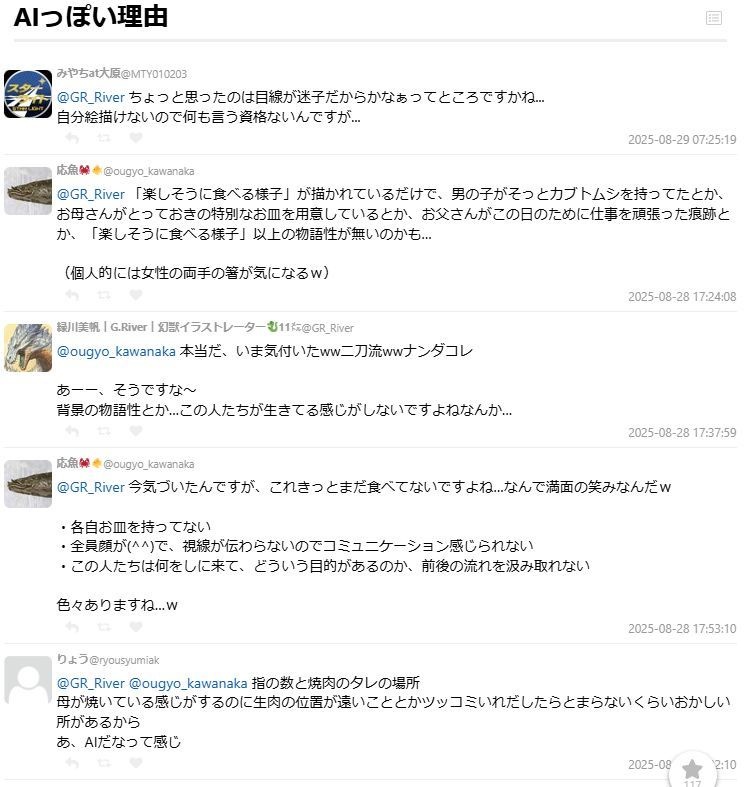Click the りょう default gray avatar
751x787 pixels.
(28, 680)
